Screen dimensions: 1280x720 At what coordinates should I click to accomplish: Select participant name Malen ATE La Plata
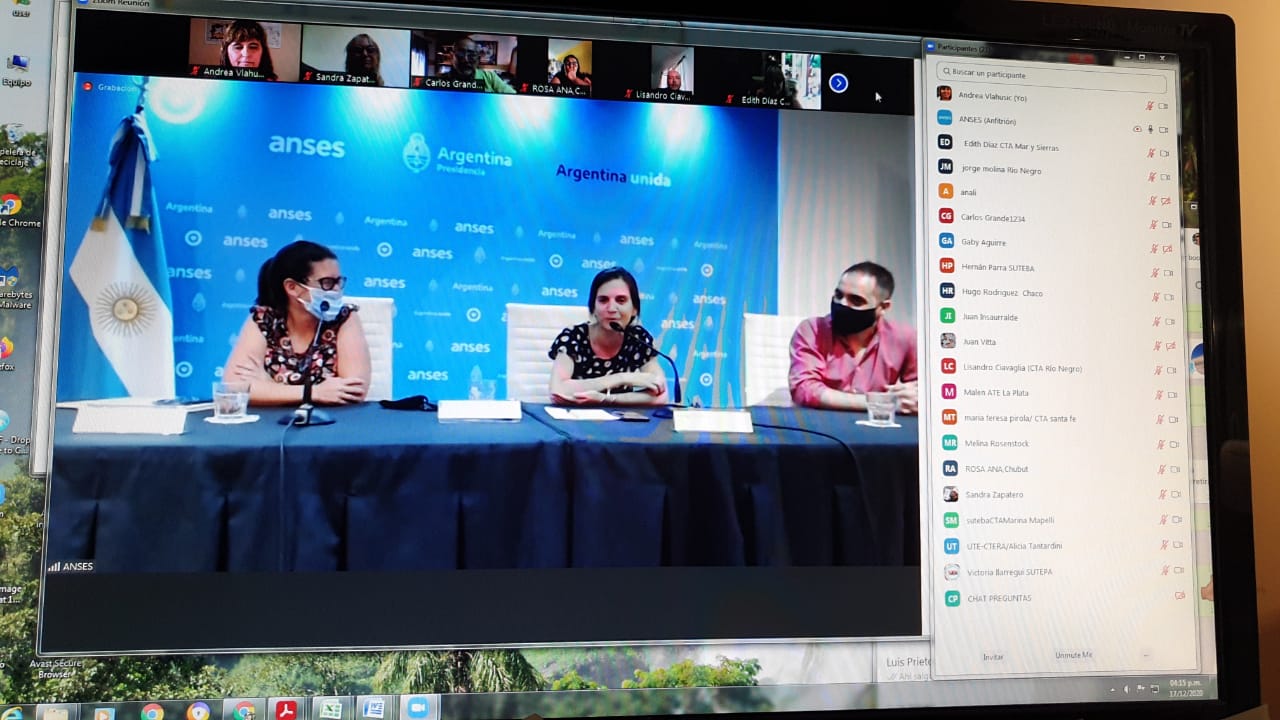(x=996, y=393)
